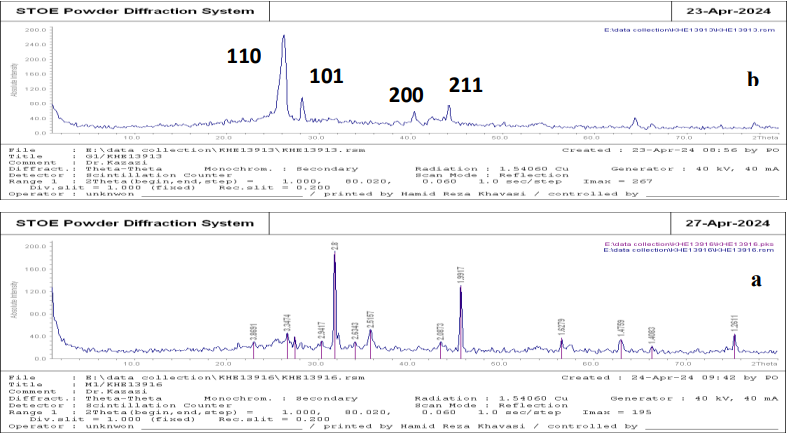Click the 1.6279 peak label
789x436 pixels.
562,328
